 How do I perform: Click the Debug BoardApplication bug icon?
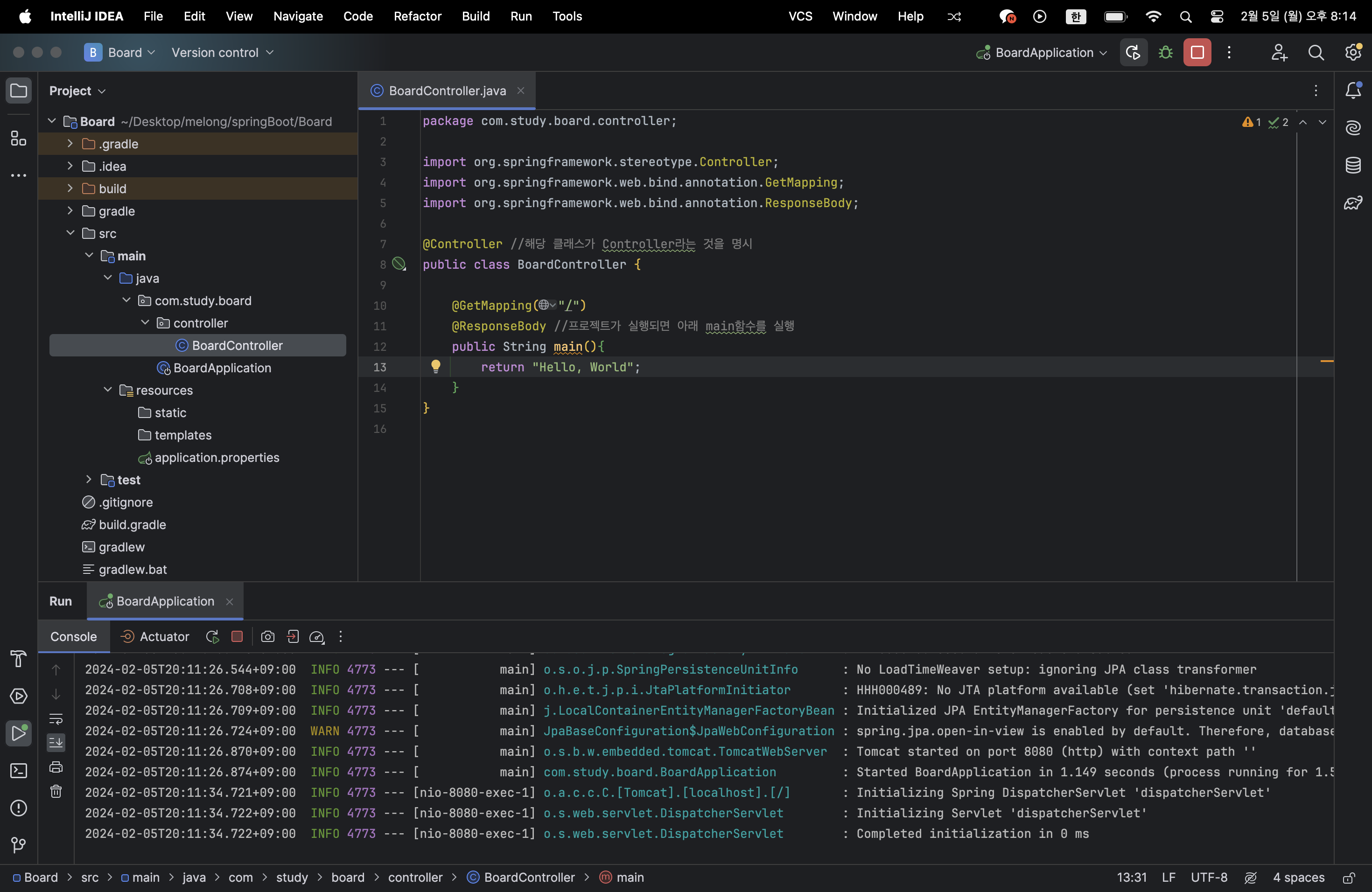pos(1165,52)
